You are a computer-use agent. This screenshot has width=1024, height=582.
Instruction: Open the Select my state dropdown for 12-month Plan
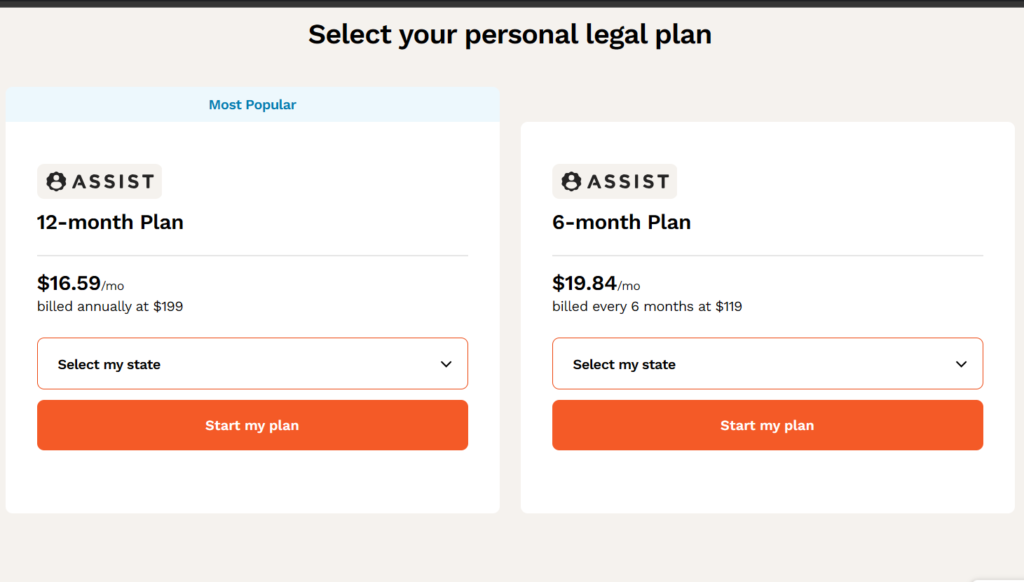253,364
